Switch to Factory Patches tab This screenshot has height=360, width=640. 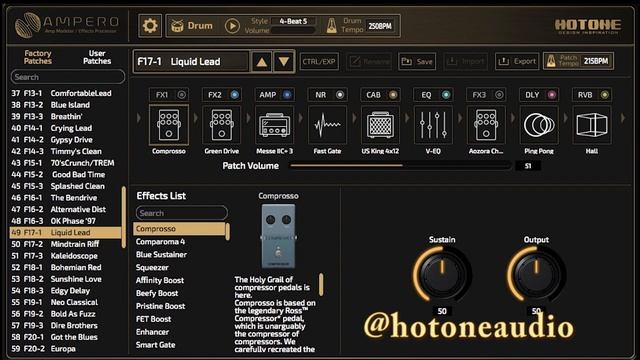38,57
